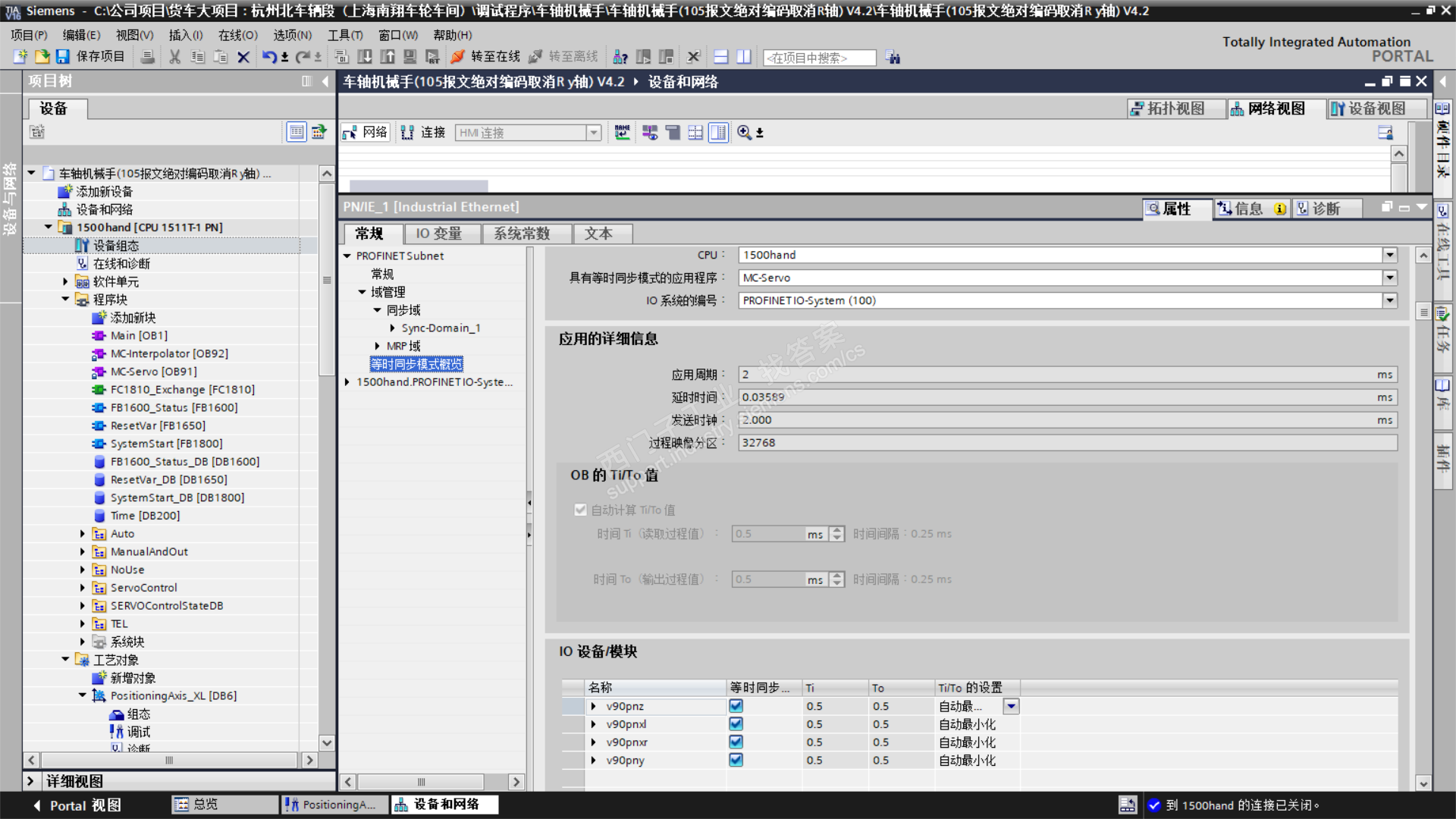Click the Save project icon

point(63,57)
